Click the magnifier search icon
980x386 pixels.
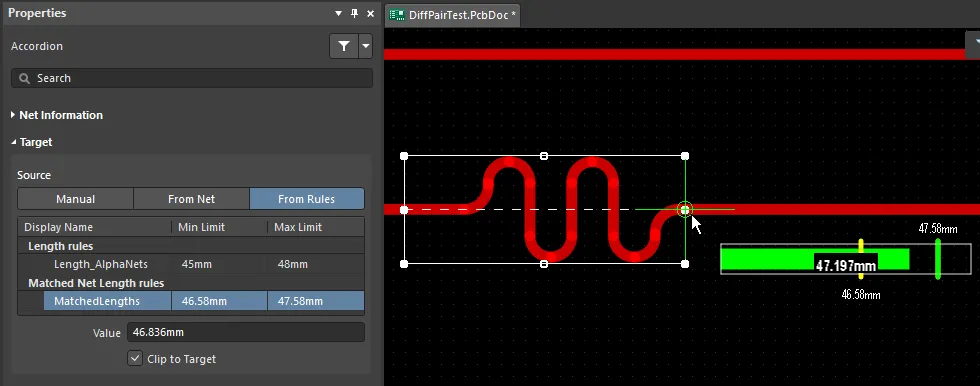[24, 78]
